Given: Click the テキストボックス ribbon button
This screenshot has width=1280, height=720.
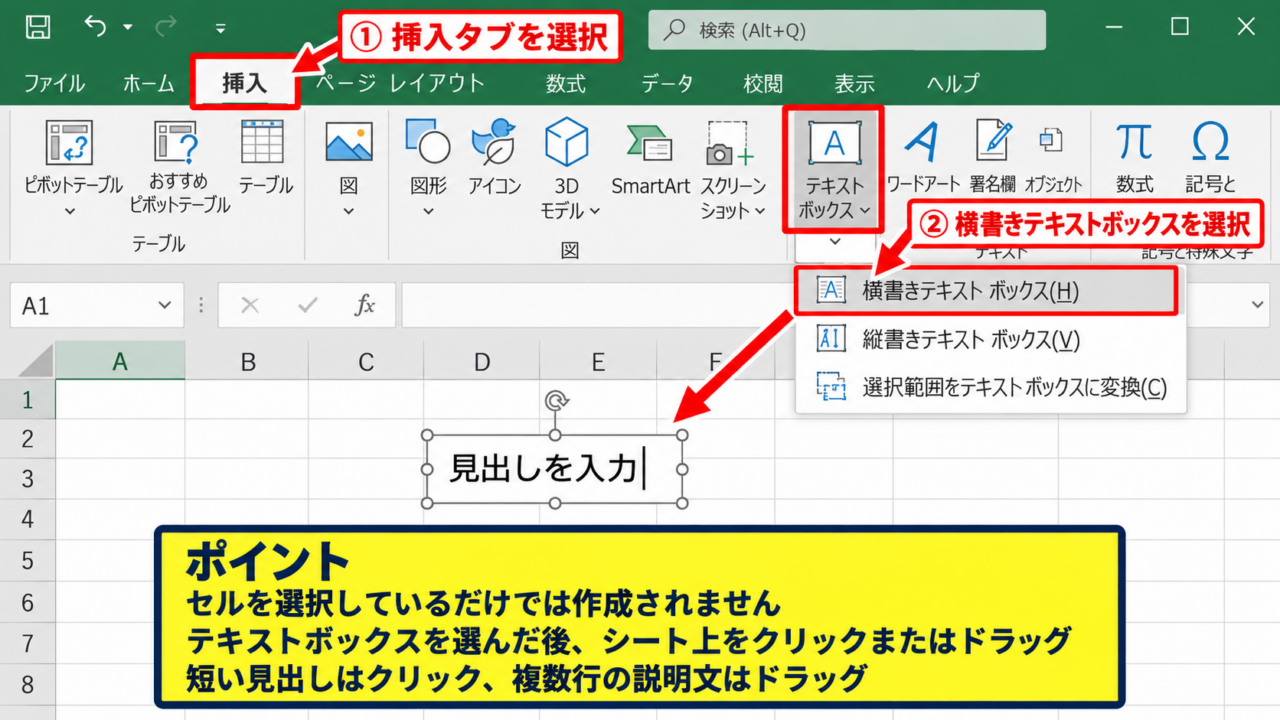Looking at the screenshot, I should [x=833, y=167].
